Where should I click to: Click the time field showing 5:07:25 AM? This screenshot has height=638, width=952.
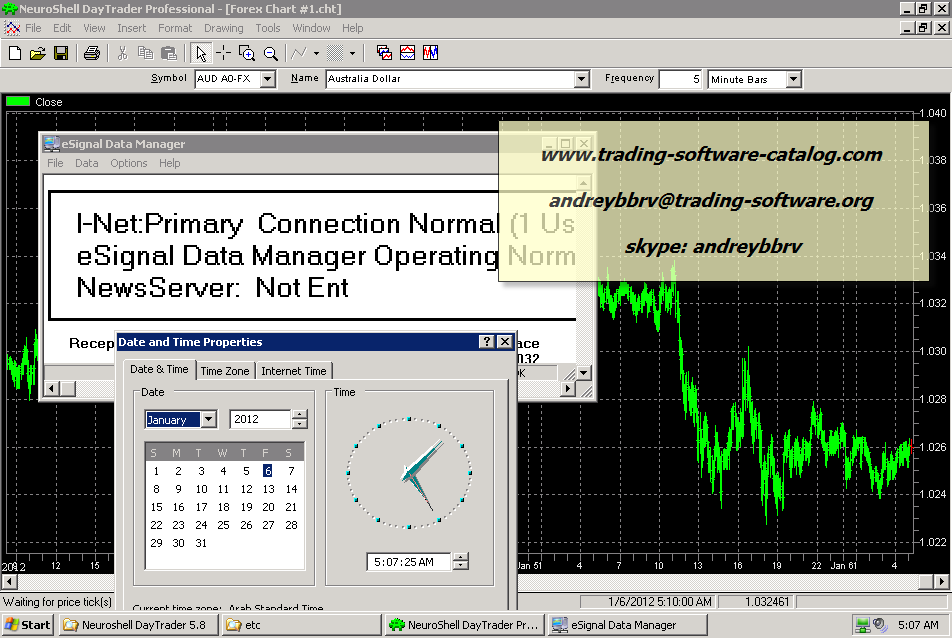408,562
